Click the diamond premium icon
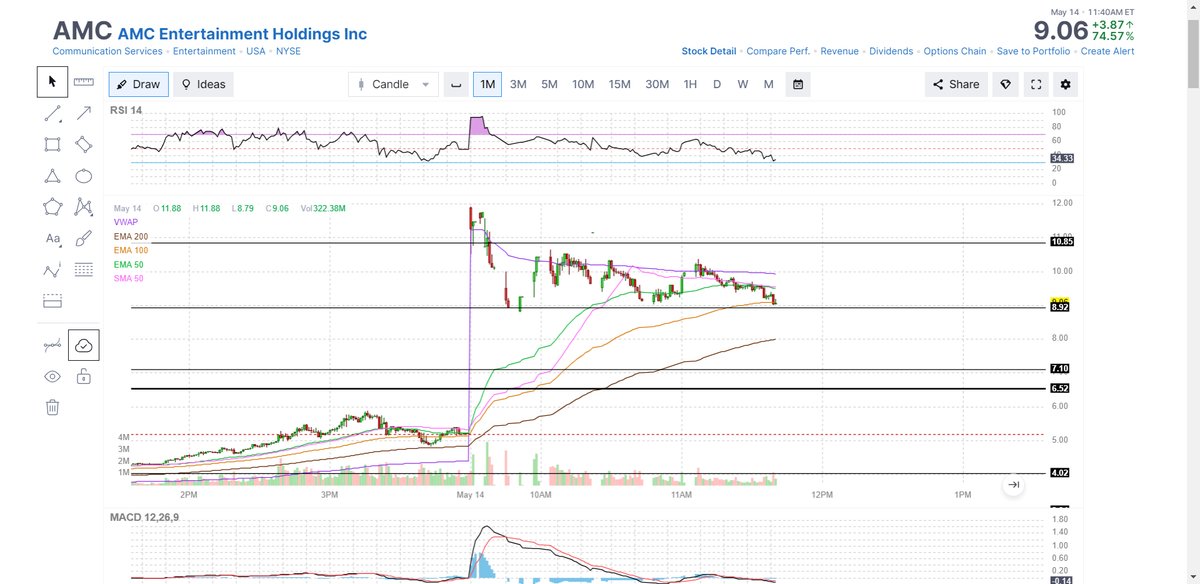 (1006, 84)
